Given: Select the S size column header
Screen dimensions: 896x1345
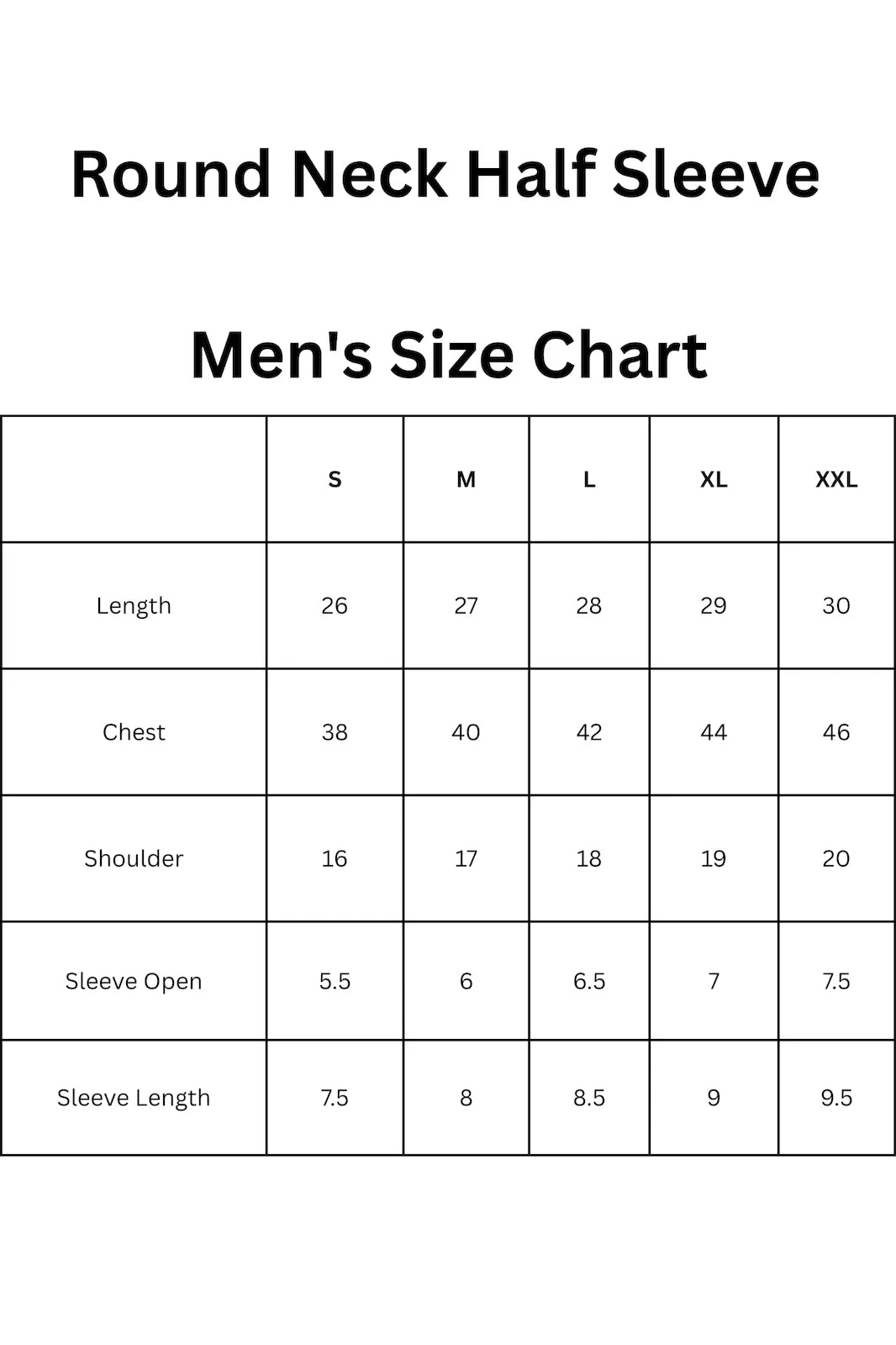Looking at the screenshot, I should (335, 479).
